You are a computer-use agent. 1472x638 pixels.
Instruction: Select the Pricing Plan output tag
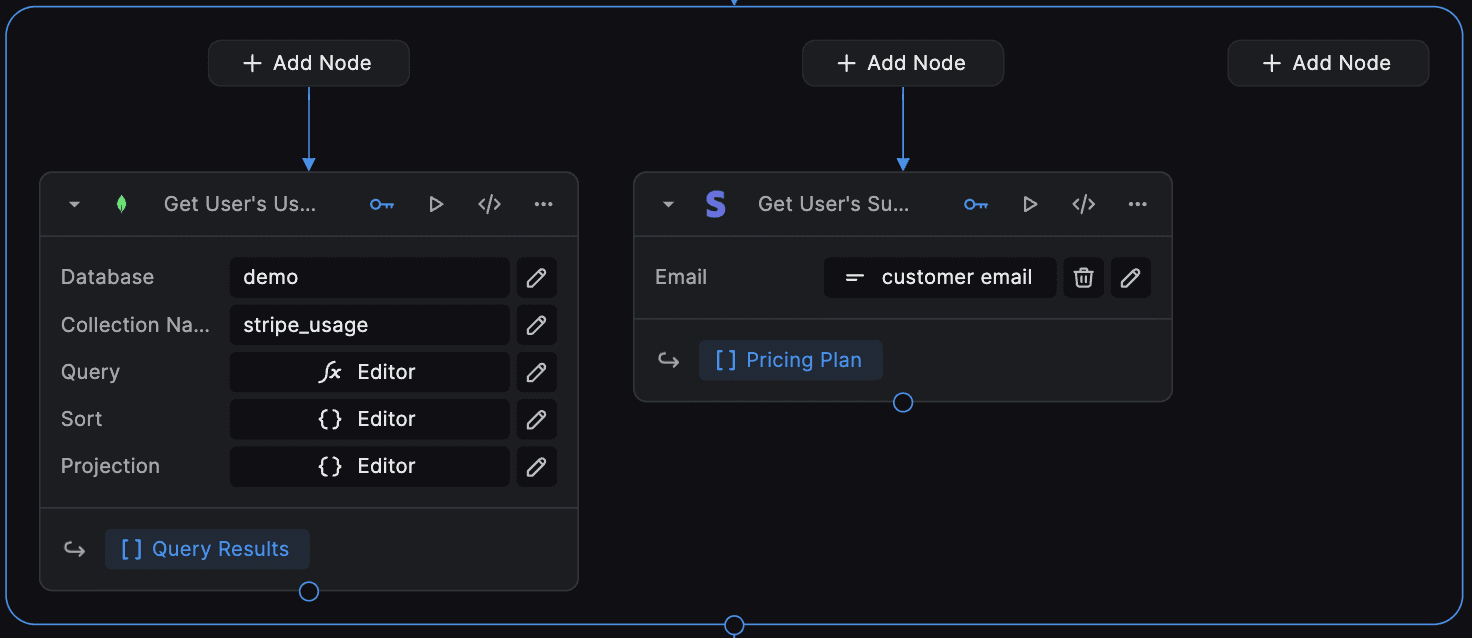click(x=790, y=360)
